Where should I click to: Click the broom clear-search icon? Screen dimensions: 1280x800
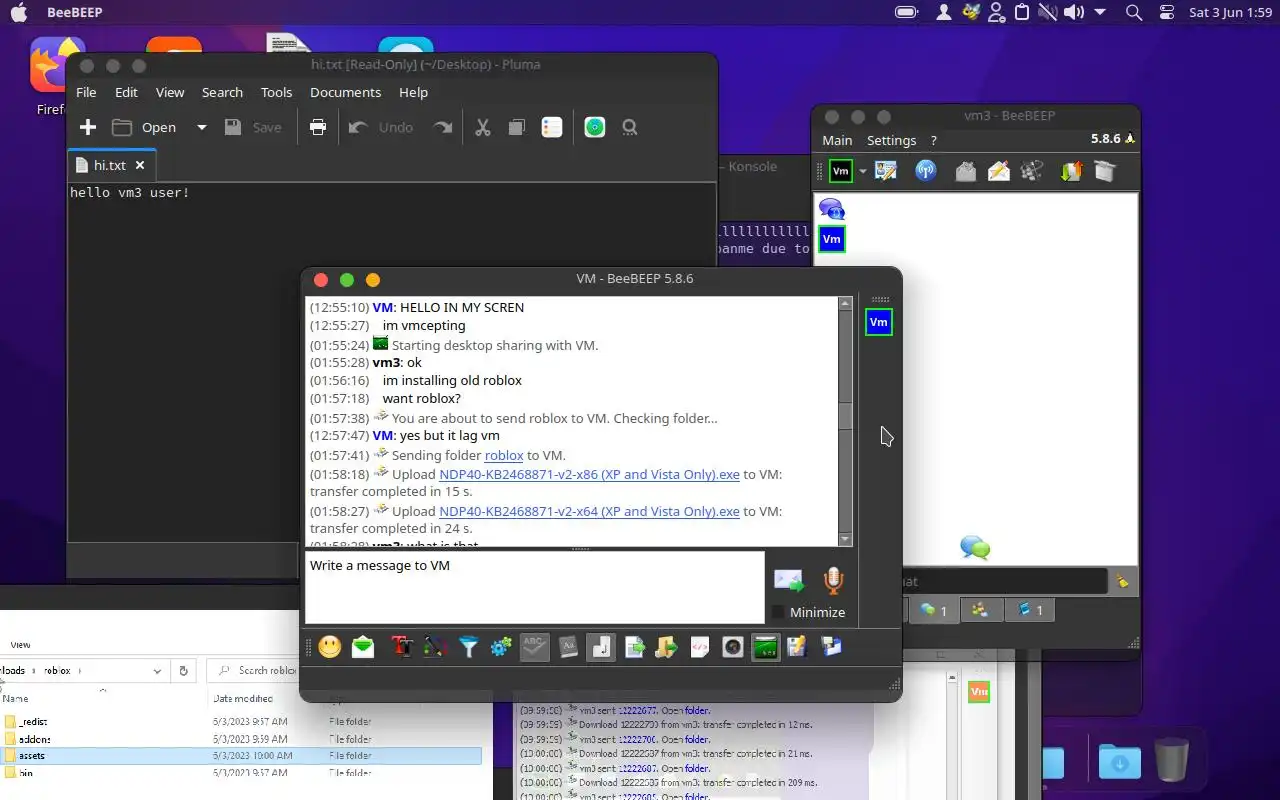[x=1123, y=581]
